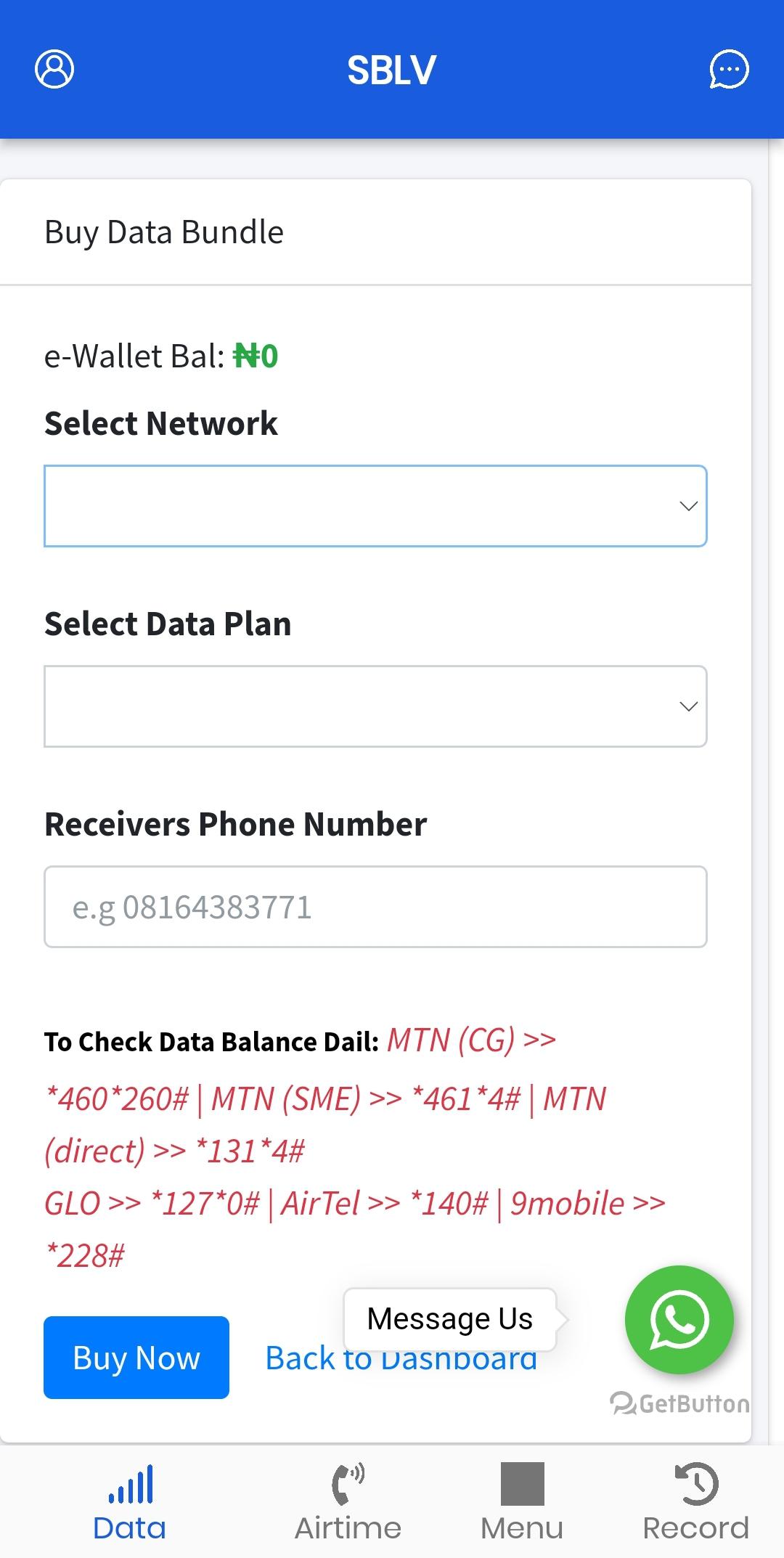Click the GetButton logo
This screenshot has height=1558, width=784.
point(679,1403)
